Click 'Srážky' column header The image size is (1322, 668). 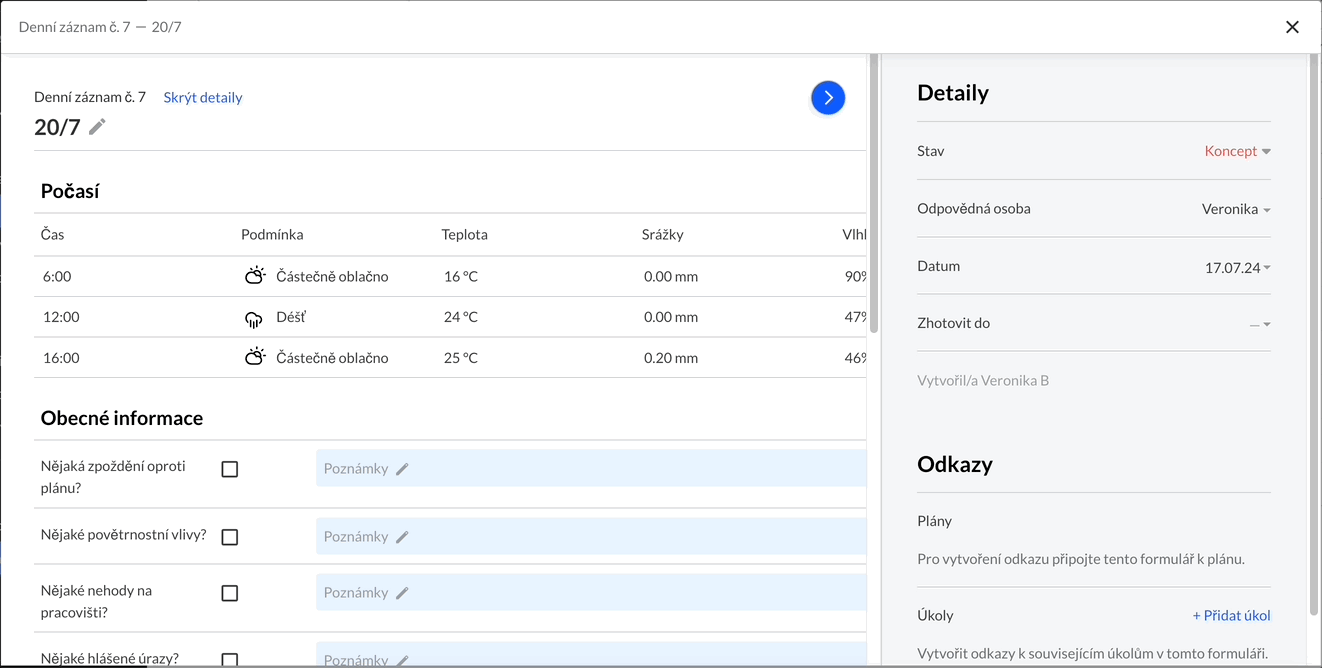(663, 234)
